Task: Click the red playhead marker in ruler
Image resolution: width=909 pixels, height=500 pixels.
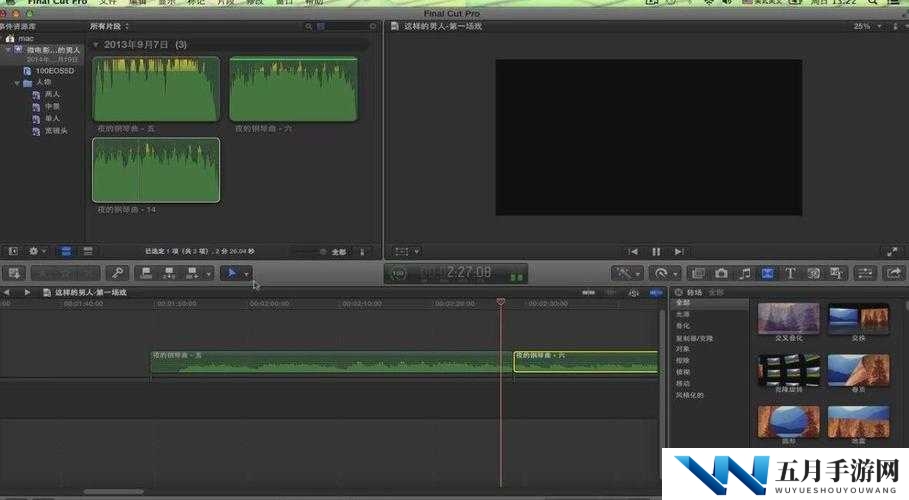Action: tap(501, 302)
